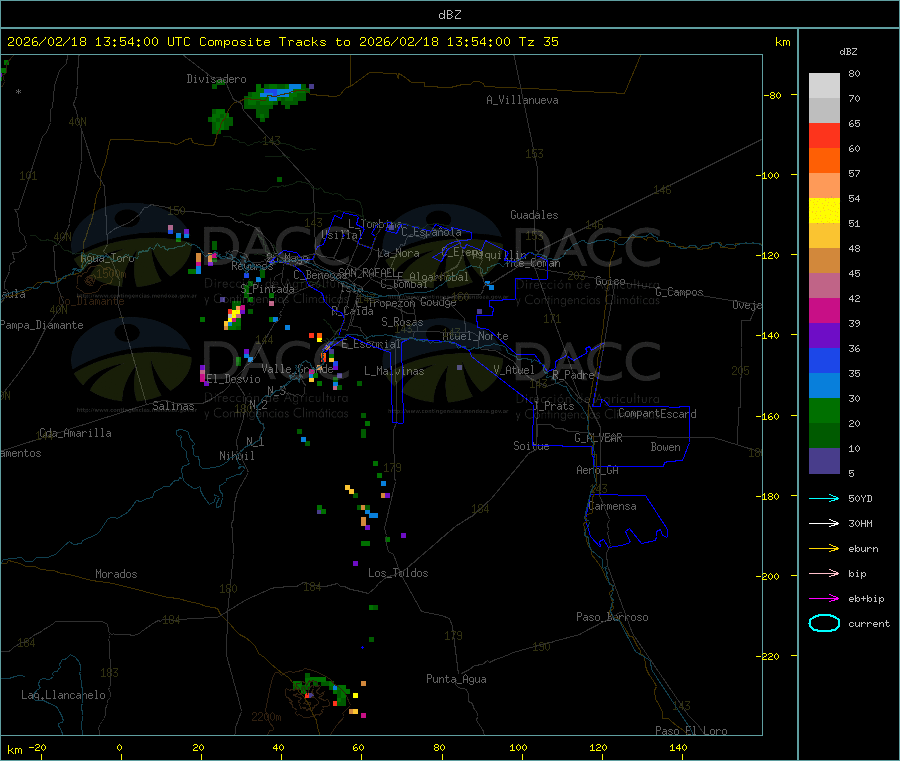Click the 100 km tick on the bottom axis
900x761 pixels.
(518, 747)
